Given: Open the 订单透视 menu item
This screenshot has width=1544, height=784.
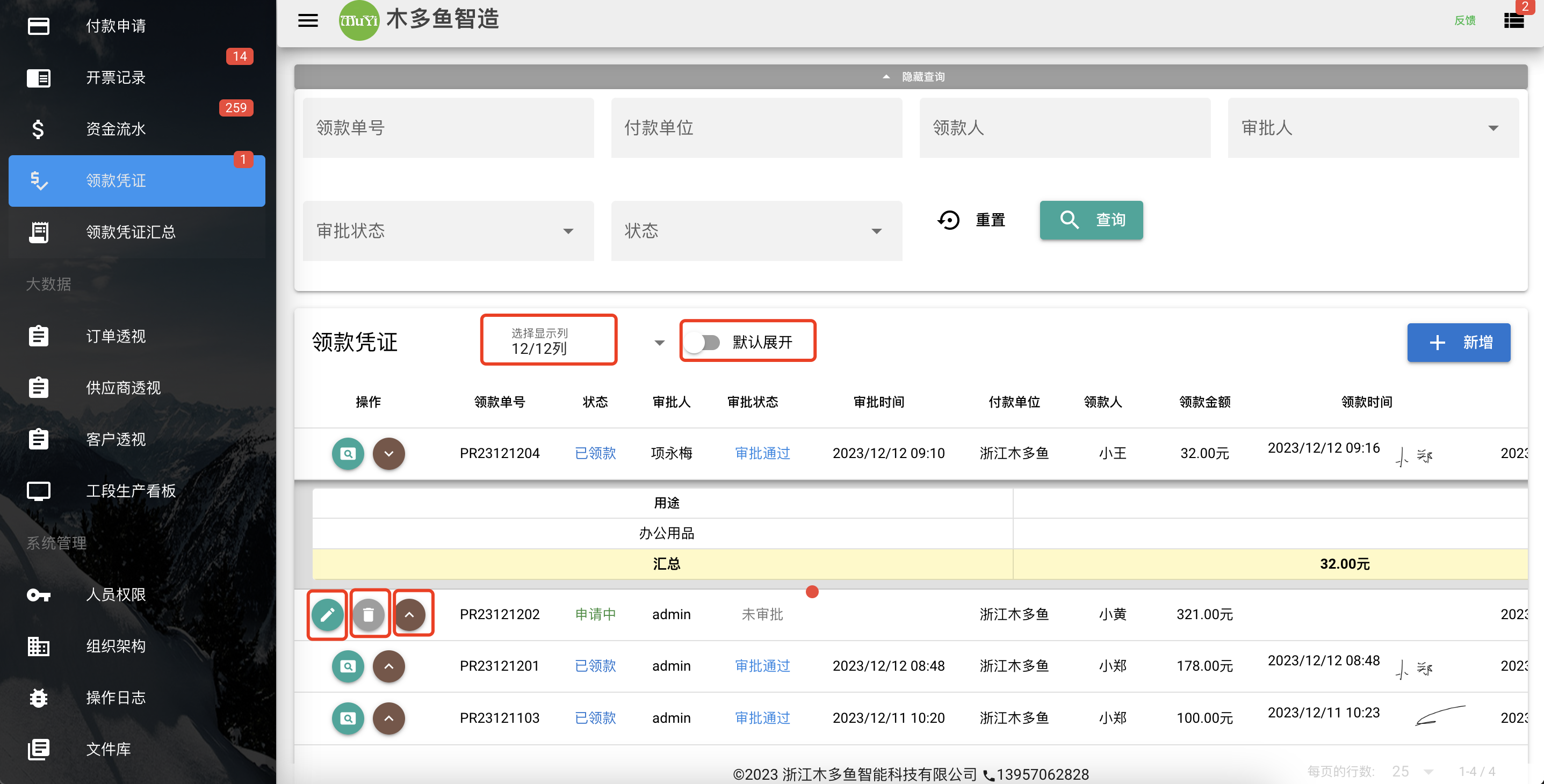Looking at the screenshot, I should pos(136,336).
